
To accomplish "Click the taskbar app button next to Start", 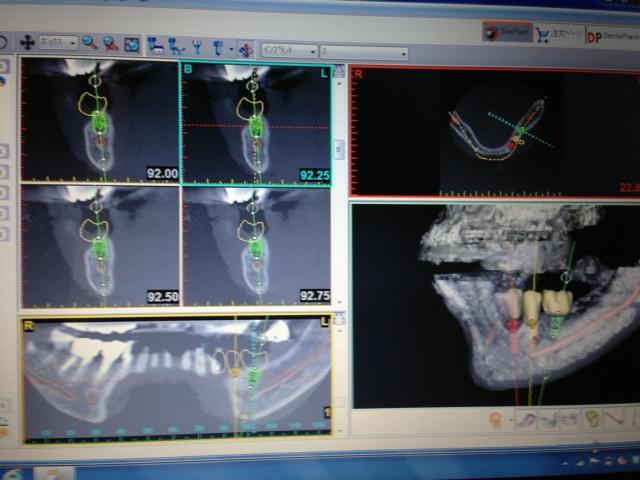I will (54, 474).
